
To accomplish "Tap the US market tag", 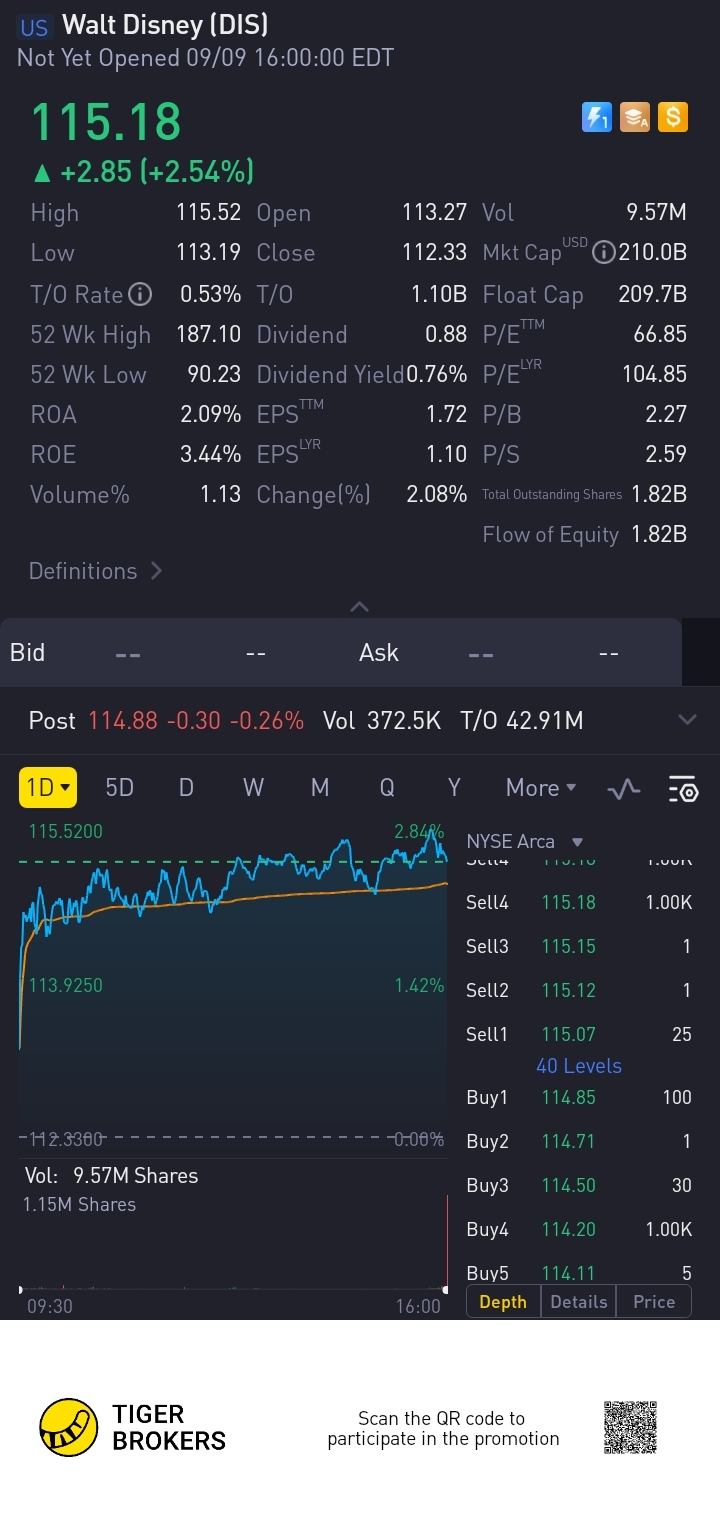I will [x=35, y=27].
